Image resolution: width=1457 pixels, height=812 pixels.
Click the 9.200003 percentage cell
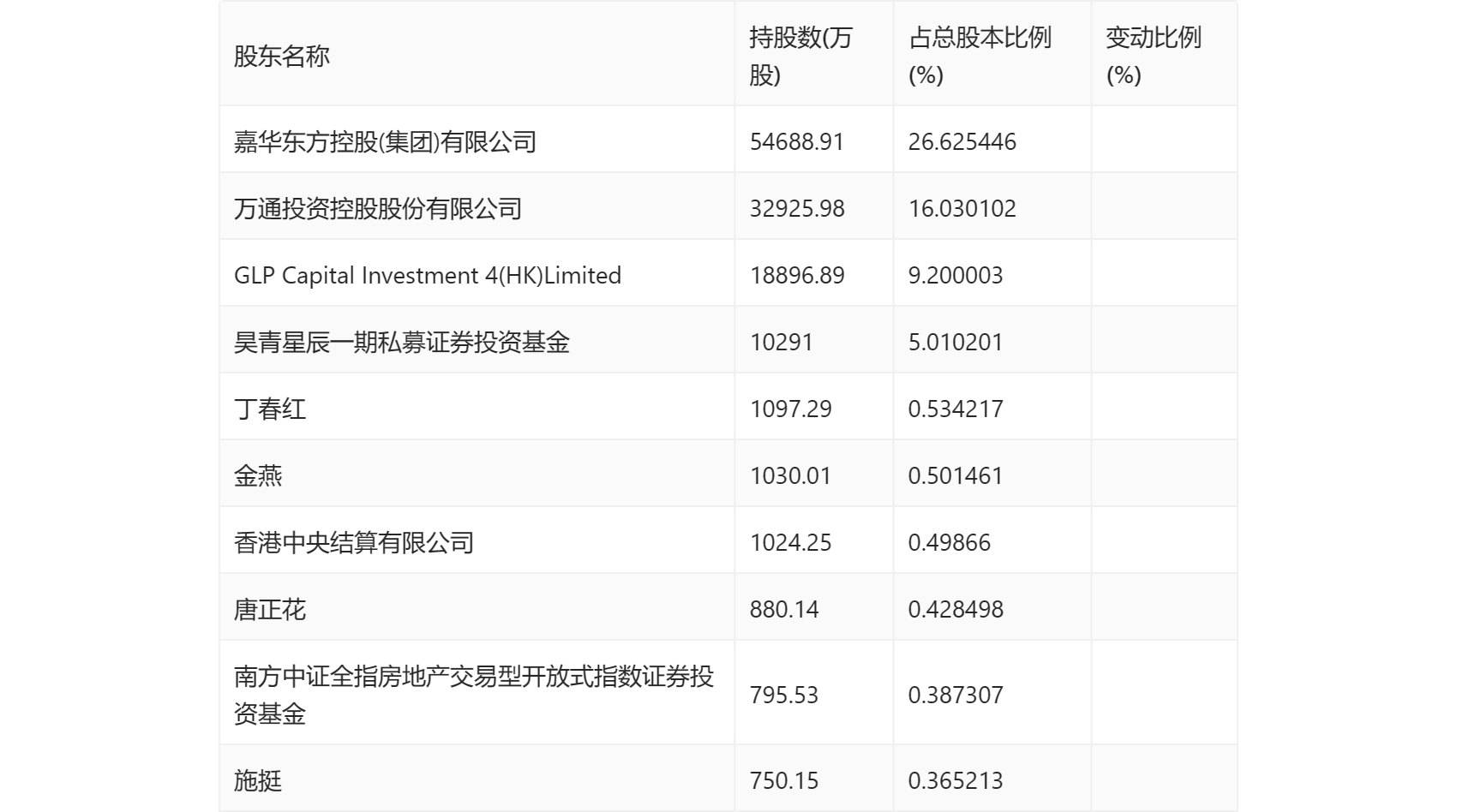pos(955,276)
